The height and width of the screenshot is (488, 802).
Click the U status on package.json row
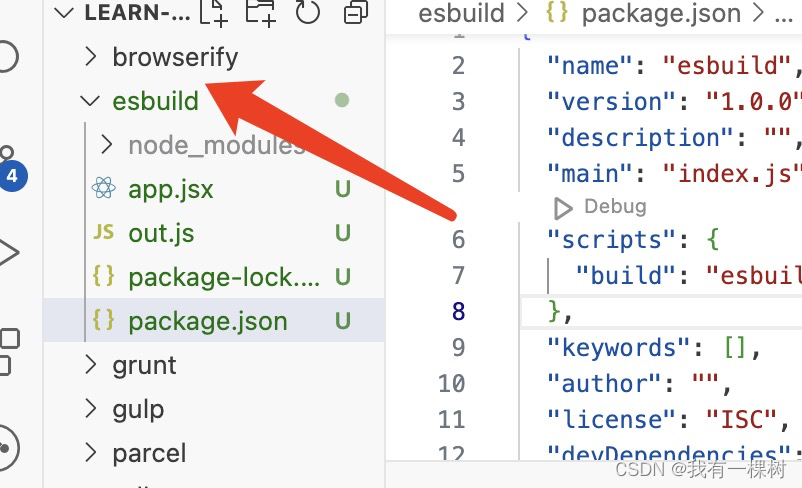(x=343, y=321)
